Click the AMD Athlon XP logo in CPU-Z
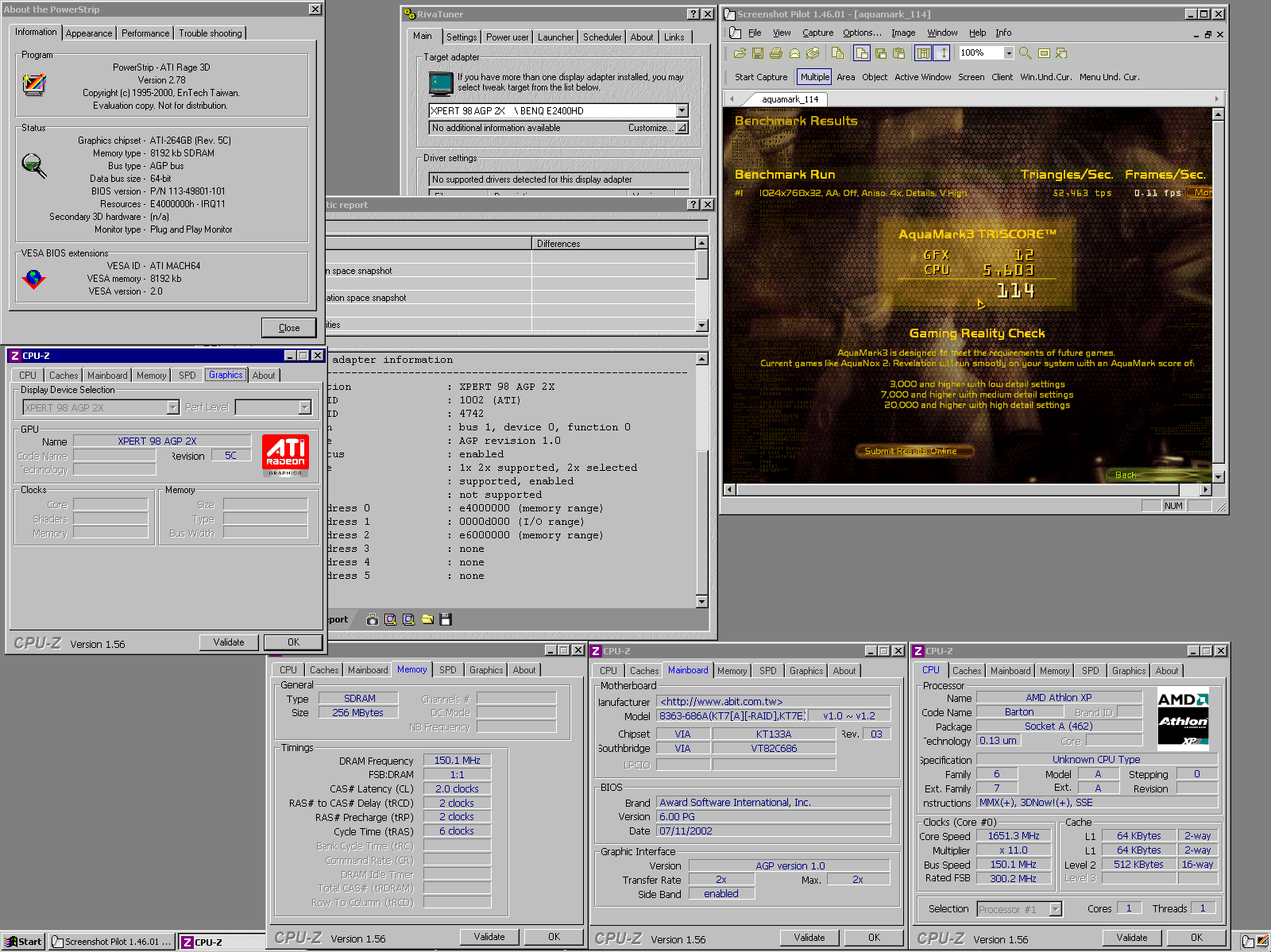1271x952 pixels. (x=1183, y=719)
